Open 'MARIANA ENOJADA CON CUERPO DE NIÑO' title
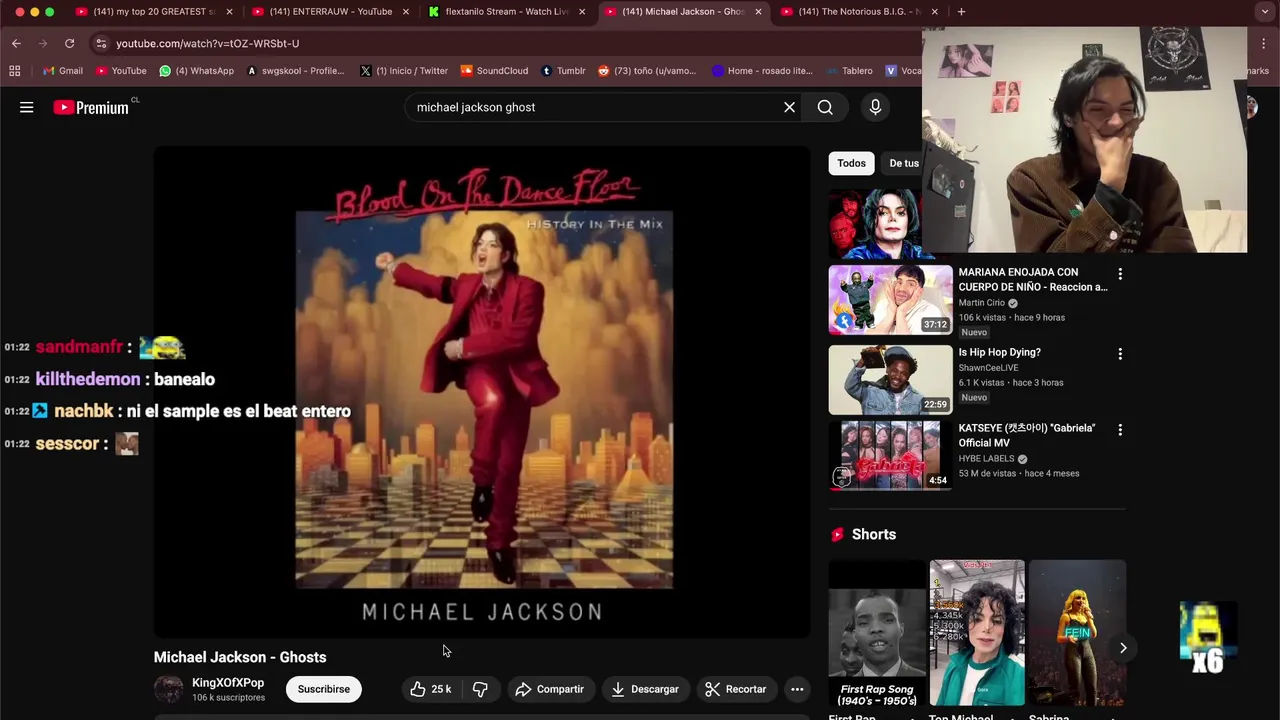1280x720 pixels. click(x=1032, y=279)
